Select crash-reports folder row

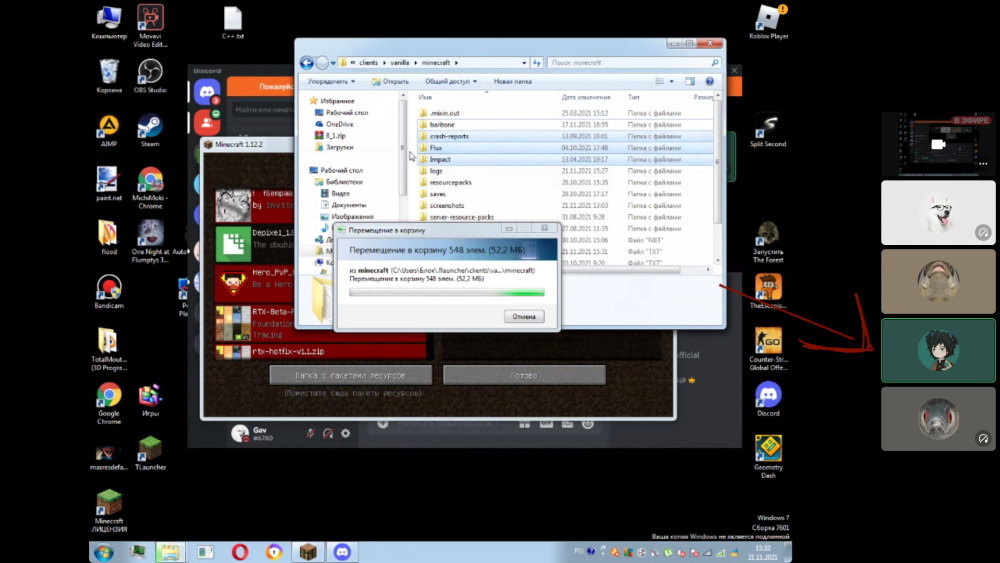[565, 136]
